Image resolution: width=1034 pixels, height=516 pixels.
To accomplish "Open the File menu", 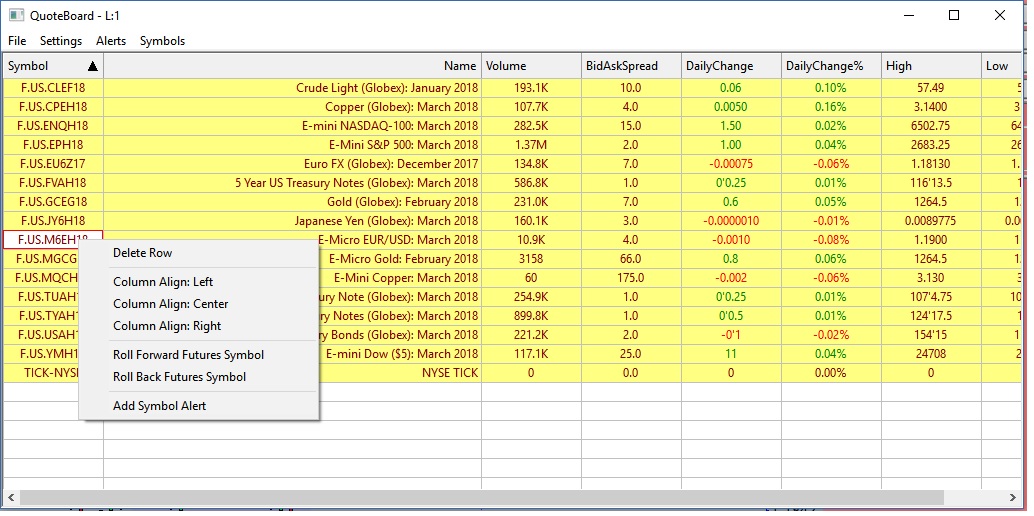I will click(17, 41).
